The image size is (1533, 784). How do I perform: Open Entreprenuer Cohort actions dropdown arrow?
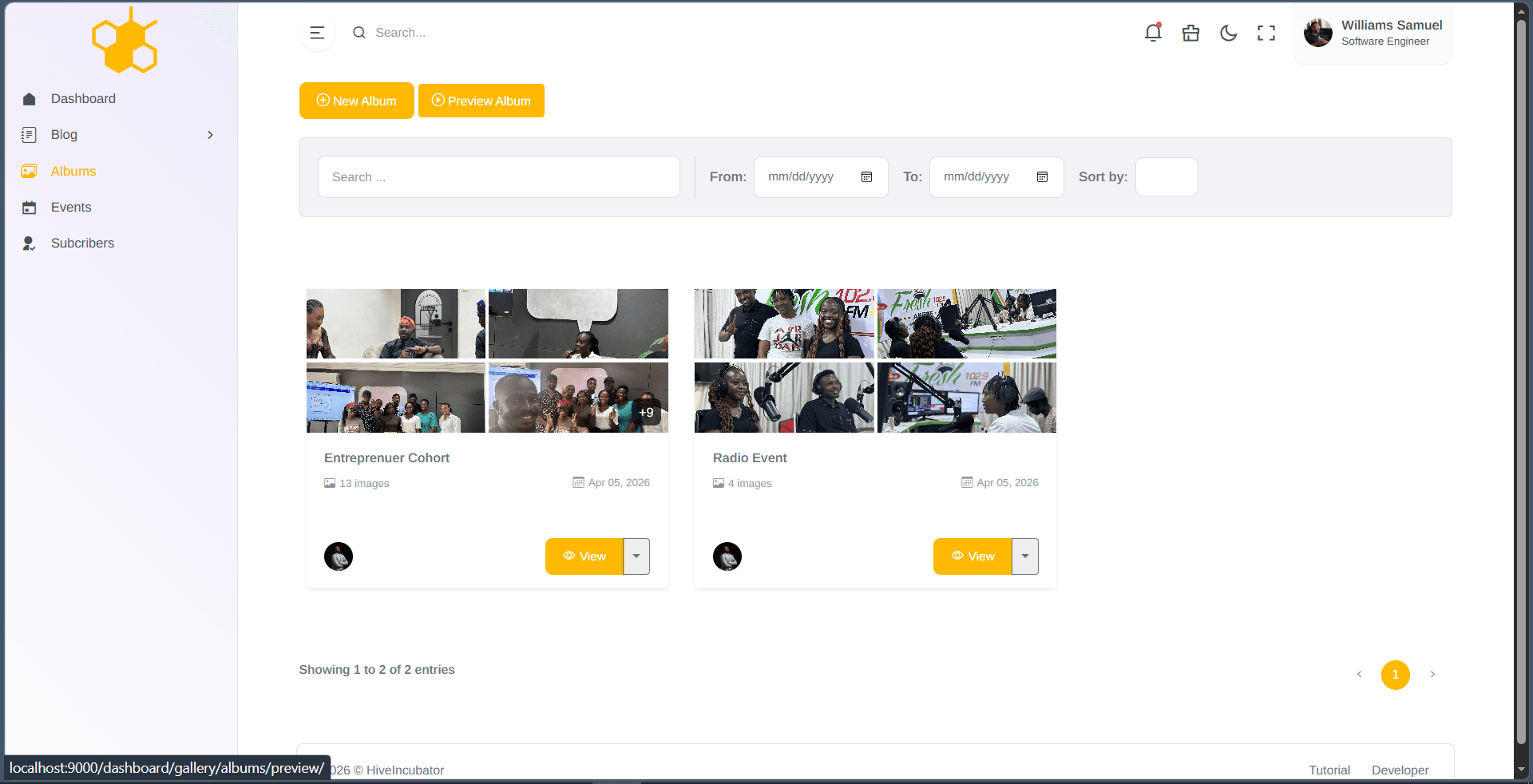point(636,556)
